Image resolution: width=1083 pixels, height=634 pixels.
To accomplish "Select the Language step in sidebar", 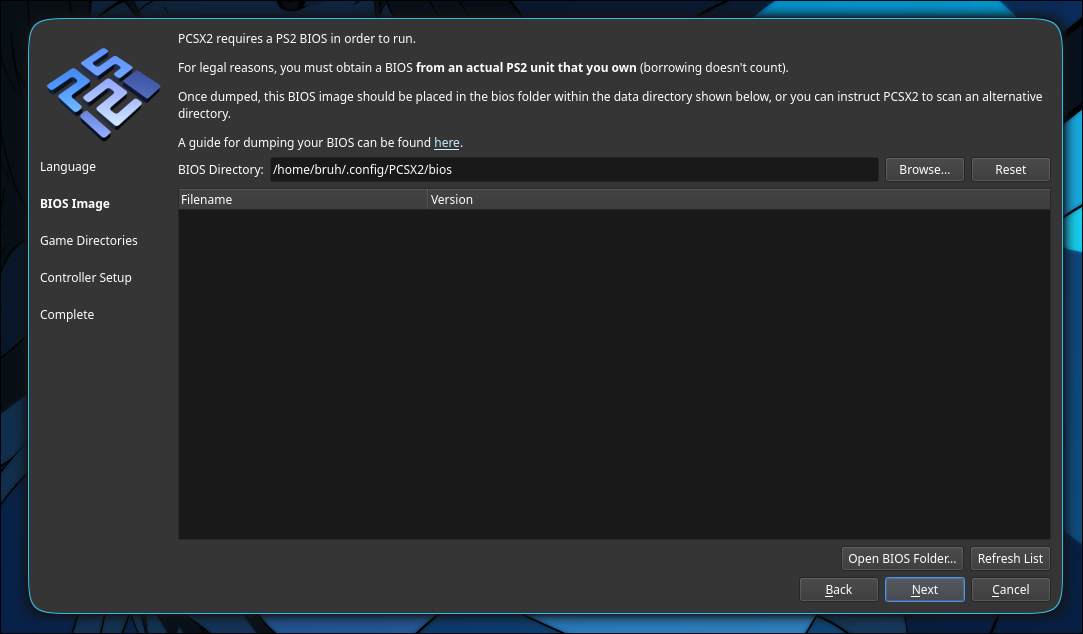I will click(x=68, y=166).
